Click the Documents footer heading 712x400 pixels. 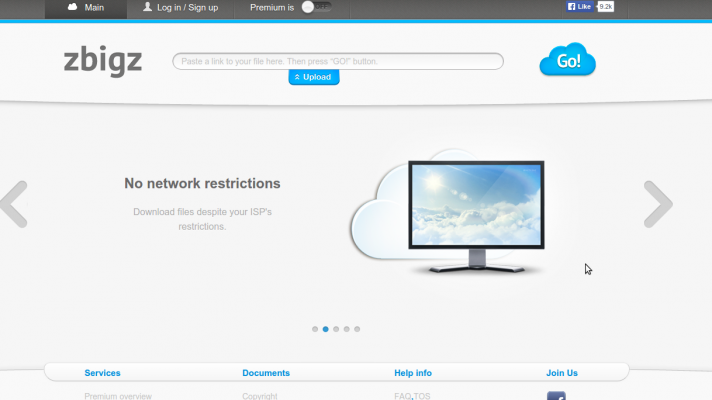click(x=266, y=373)
